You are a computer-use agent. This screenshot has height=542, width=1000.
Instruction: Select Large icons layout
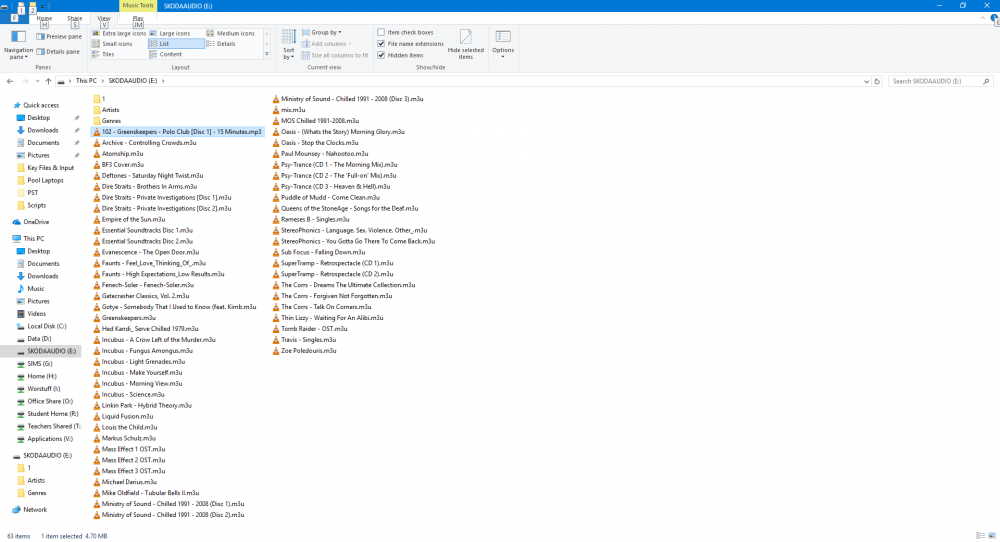coord(170,33)
